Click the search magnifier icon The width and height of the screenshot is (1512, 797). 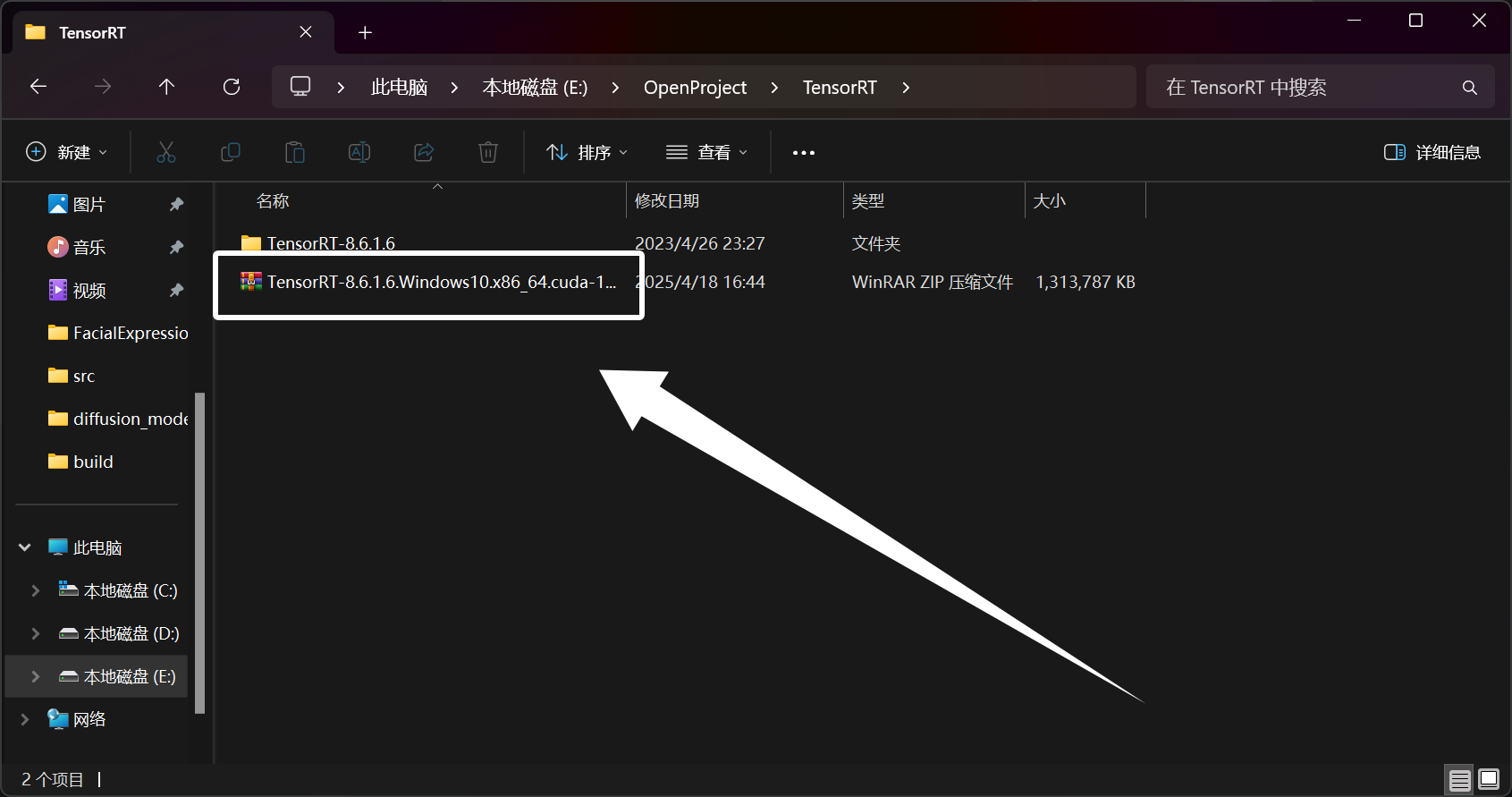[x=1470, y=88]
